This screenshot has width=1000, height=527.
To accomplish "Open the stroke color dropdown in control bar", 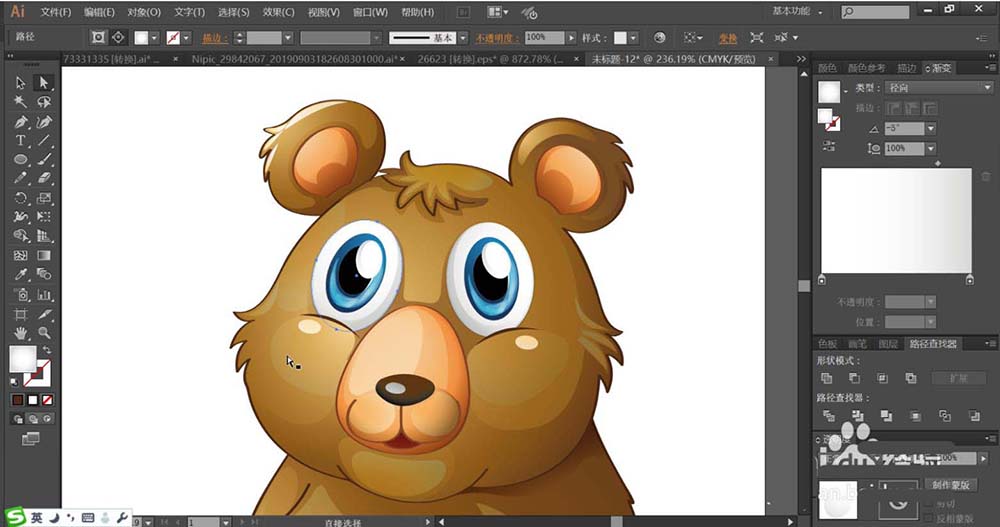I will pyautogui.click(x=186, y=38).
